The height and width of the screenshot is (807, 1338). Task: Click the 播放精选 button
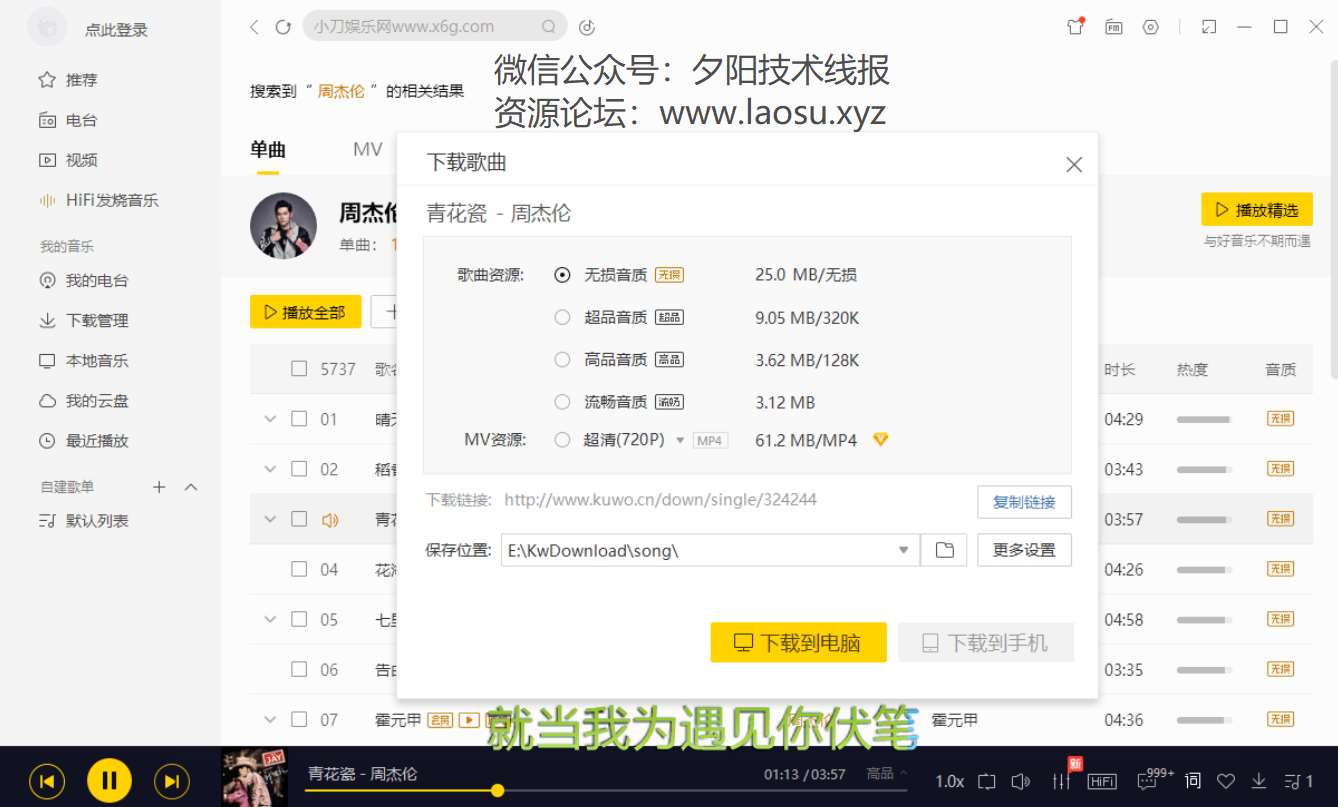[x=1257, y=210]
